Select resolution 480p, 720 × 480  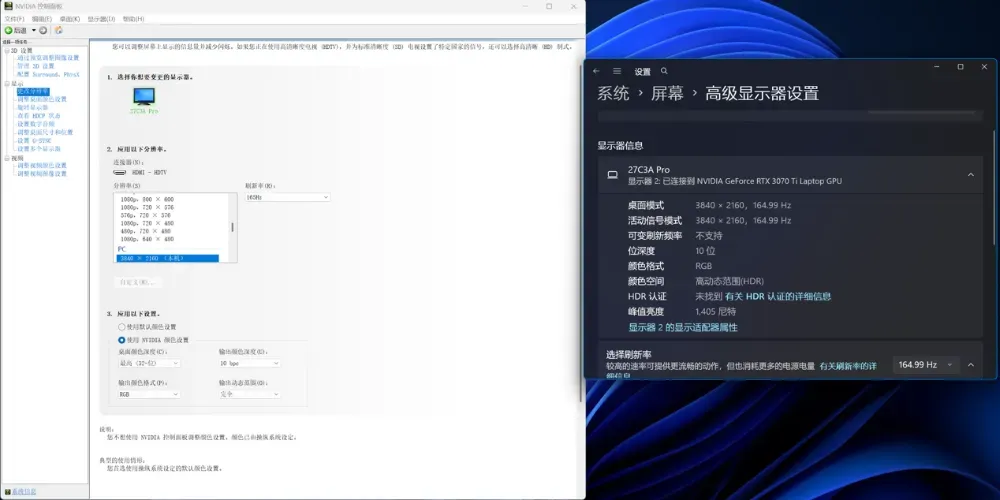(x=147, y=232)
